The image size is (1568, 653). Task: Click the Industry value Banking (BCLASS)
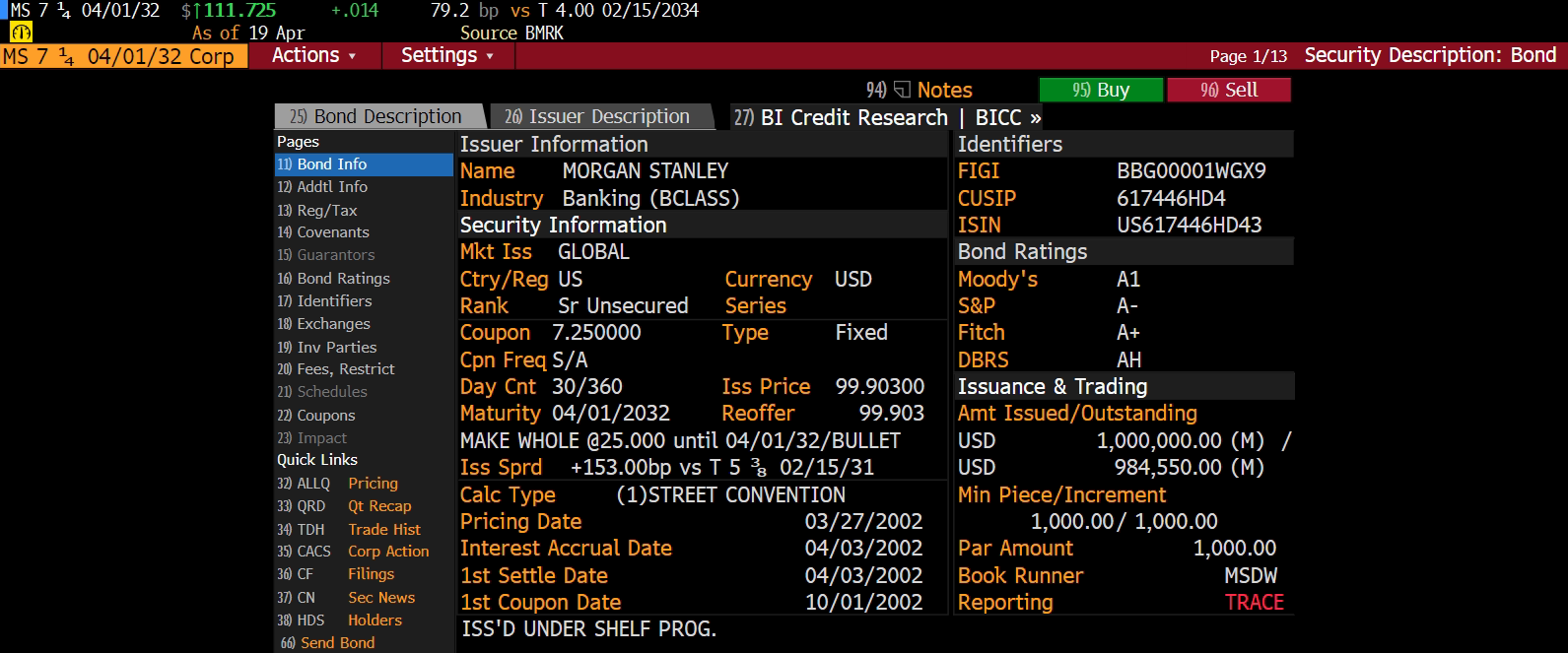click(x=650, y=199)
